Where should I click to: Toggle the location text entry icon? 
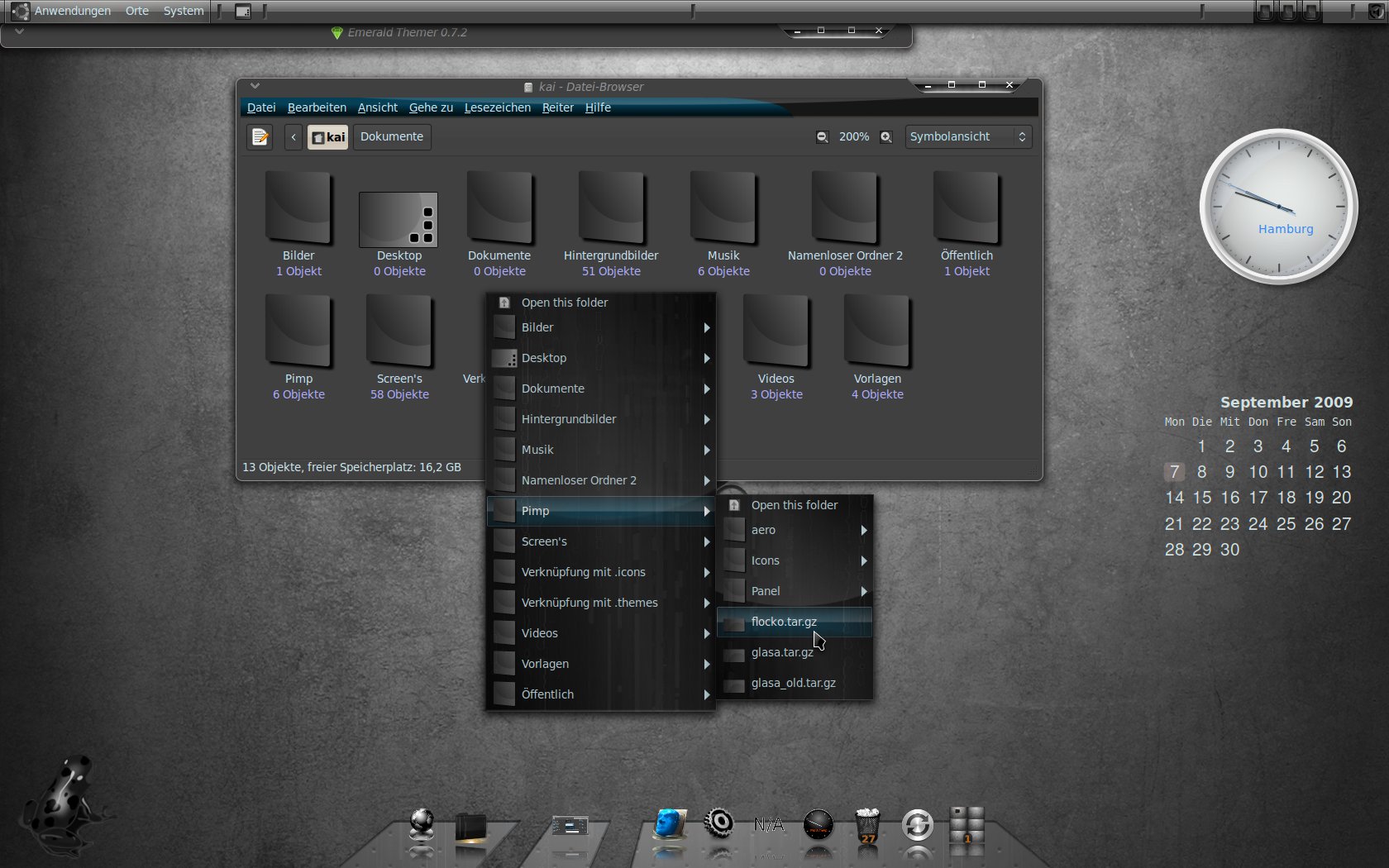(260, 137)
